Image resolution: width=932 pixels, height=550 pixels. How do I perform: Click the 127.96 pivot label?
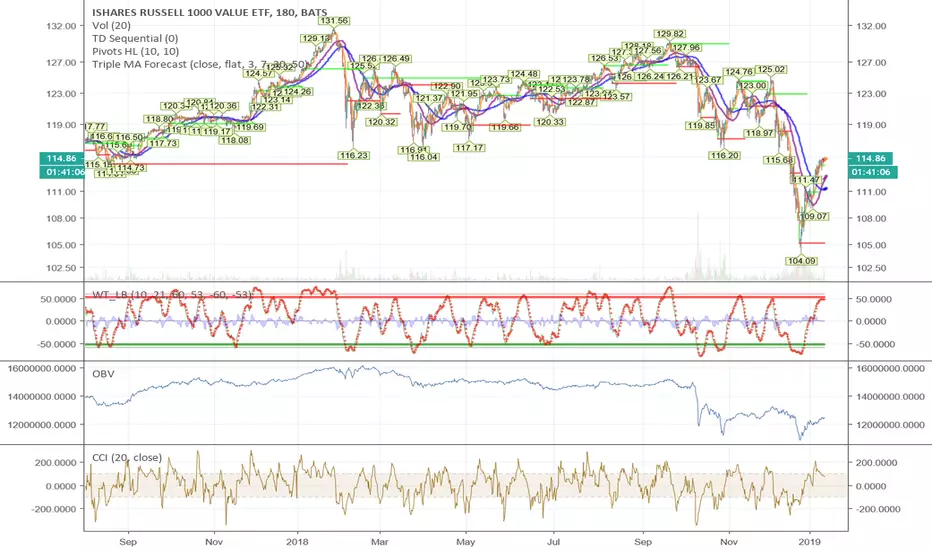(686, 48)
